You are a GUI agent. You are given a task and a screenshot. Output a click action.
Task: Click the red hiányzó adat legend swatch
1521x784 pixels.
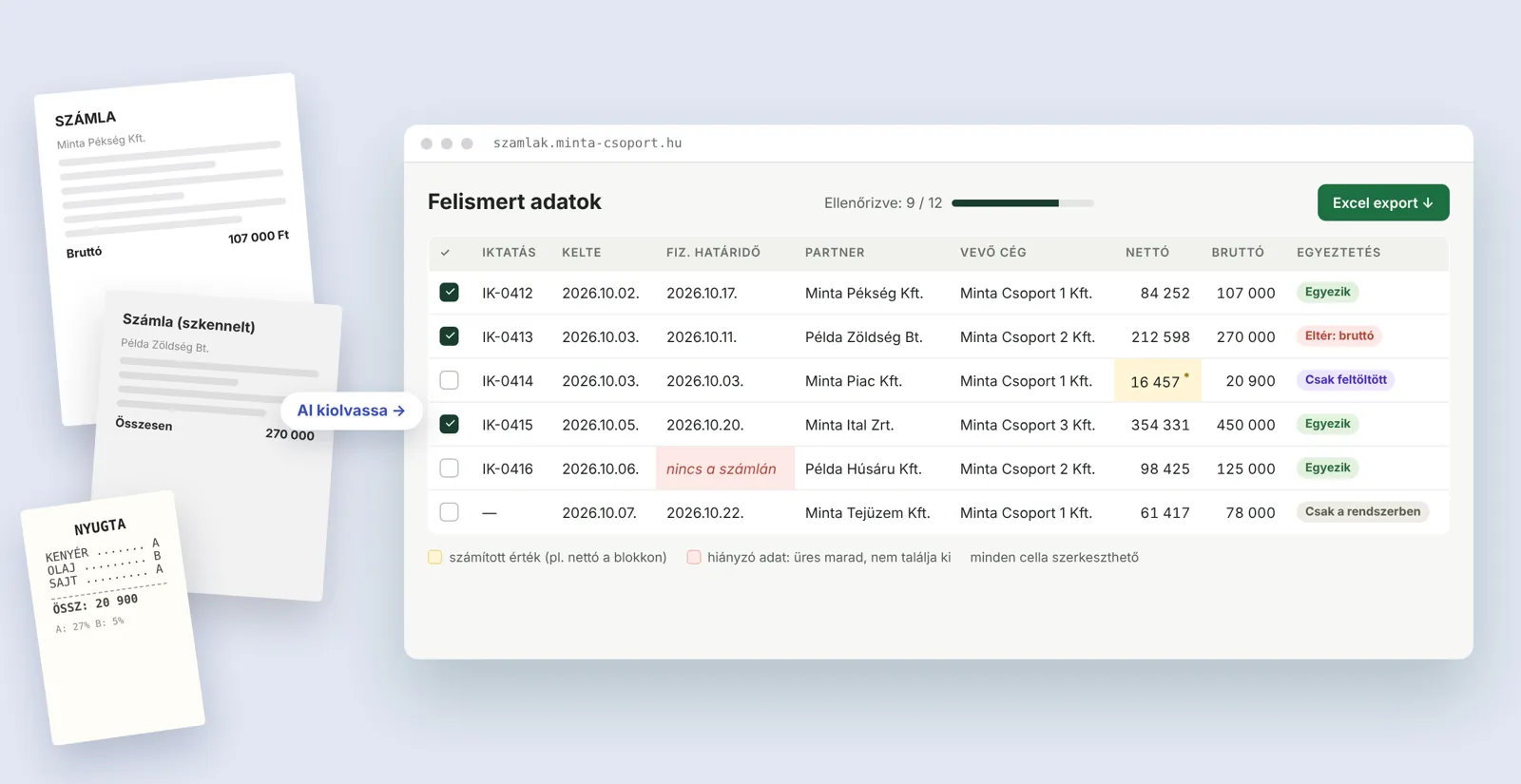(x=694, y=557)
